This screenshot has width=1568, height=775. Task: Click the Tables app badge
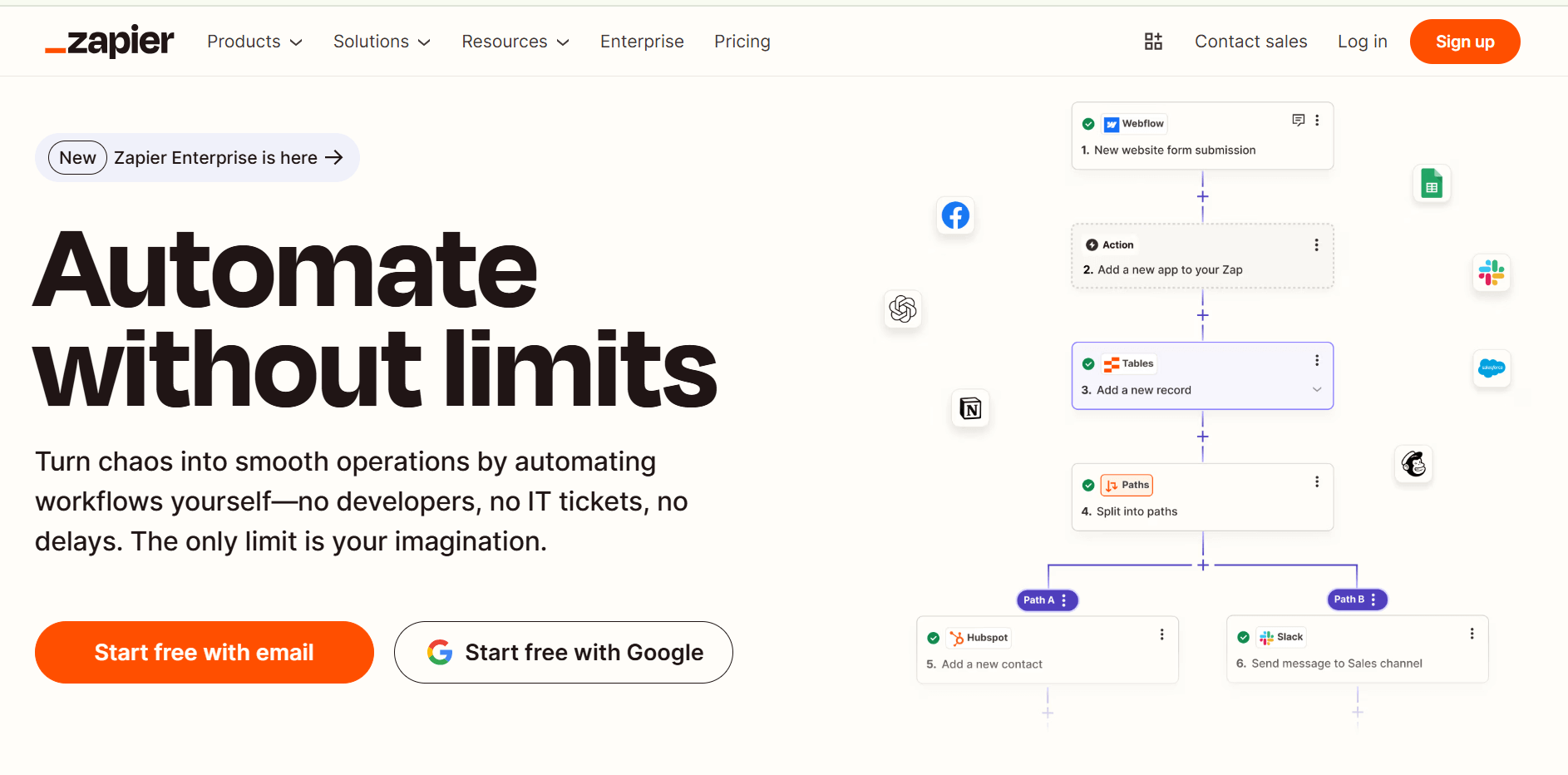coord(1129,363)
